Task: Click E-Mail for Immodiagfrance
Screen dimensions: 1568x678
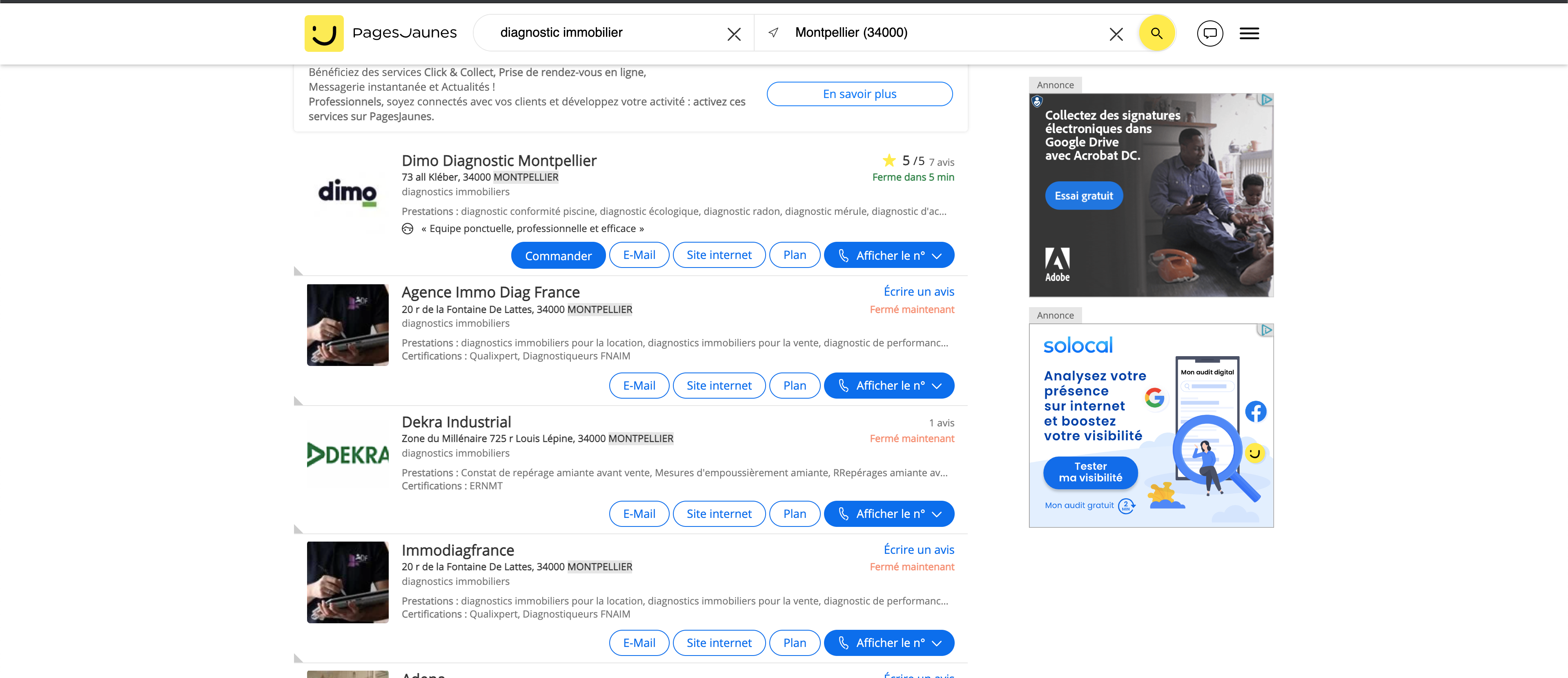Action: tap(639, 643)
